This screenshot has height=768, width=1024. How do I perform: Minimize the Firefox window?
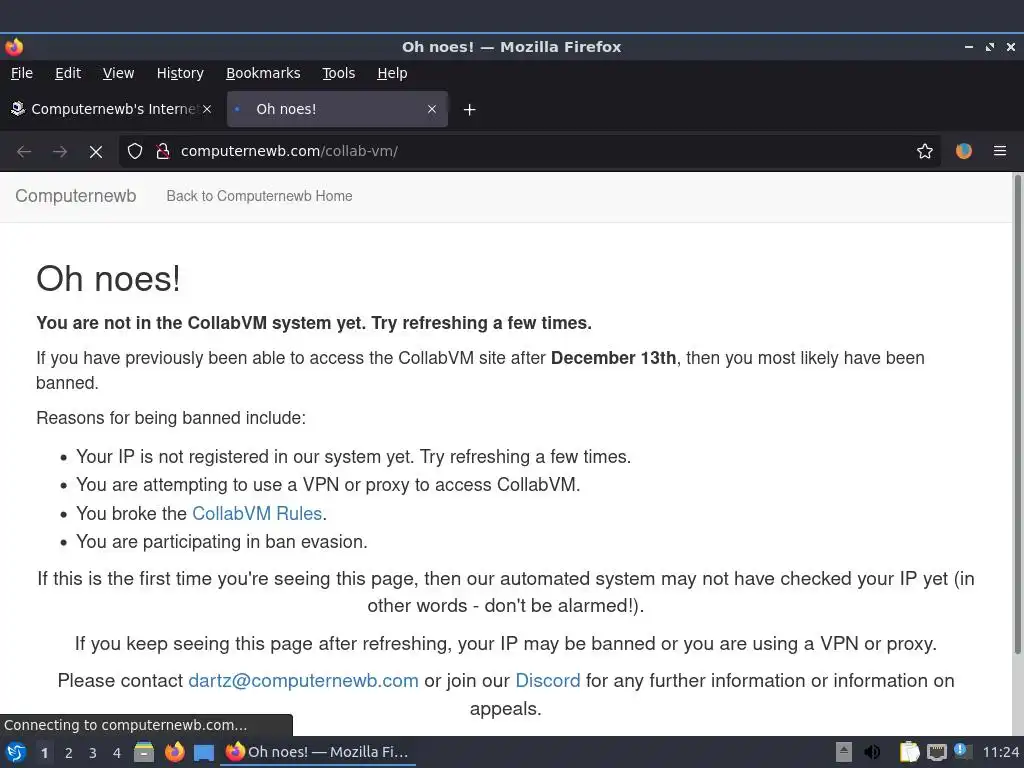968,47
